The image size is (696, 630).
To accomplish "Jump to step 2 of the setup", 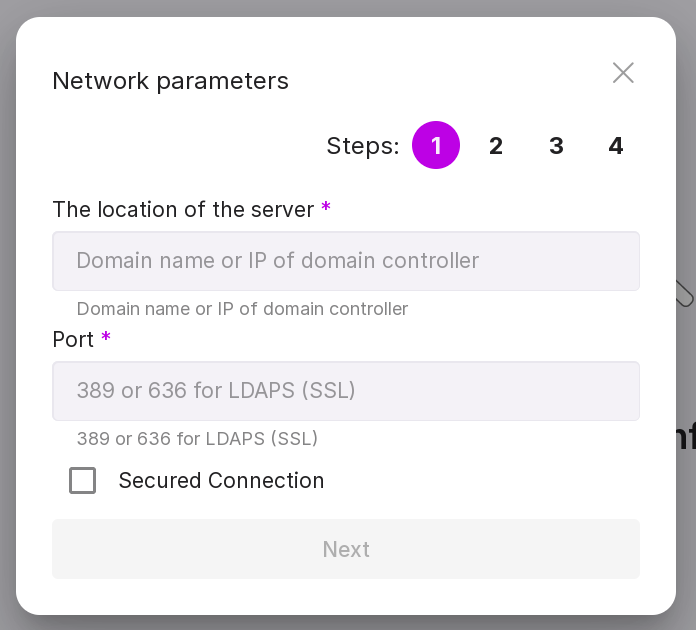I will tap(496, 146).
